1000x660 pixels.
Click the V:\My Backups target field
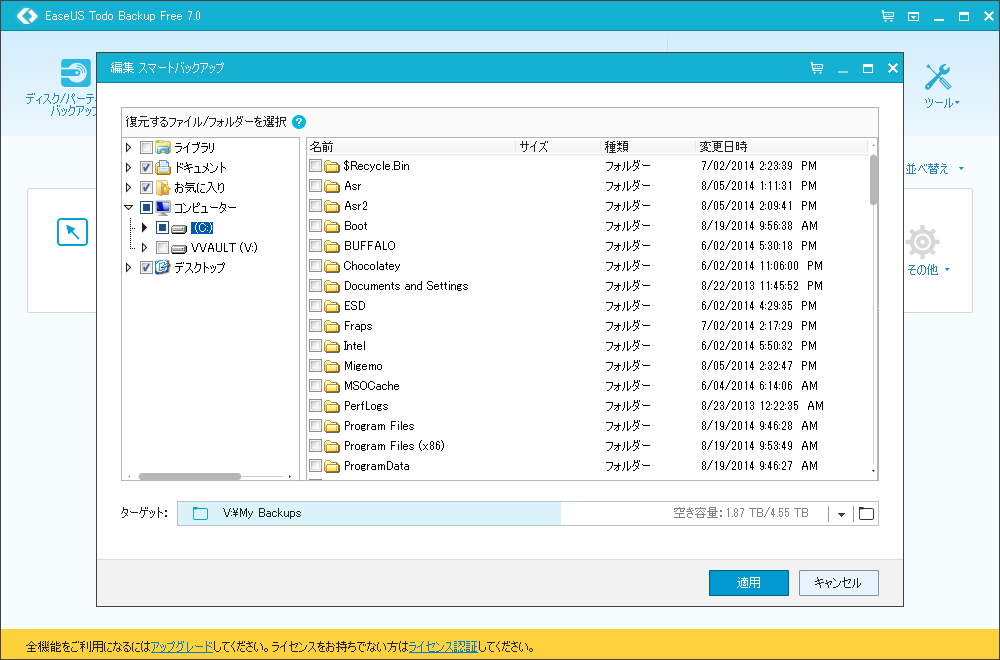click(x=503, y=513)
